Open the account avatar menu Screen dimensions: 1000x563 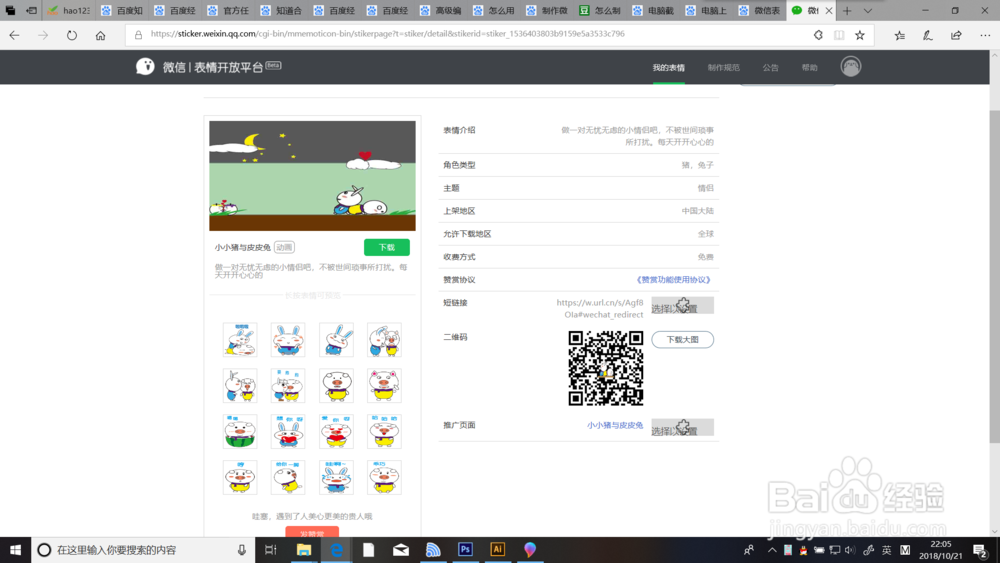[850, 66]
